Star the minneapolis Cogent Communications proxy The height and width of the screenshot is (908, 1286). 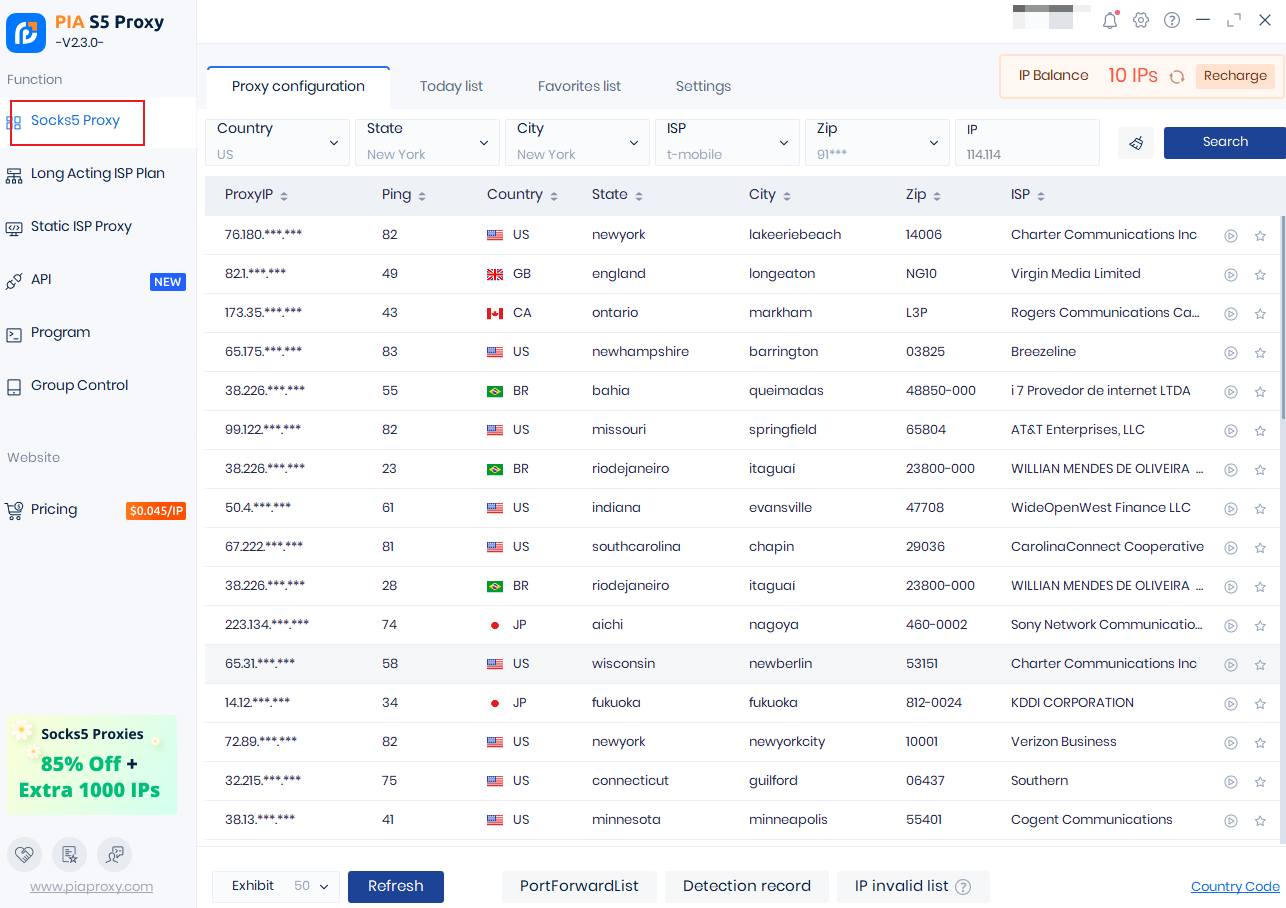1260,821
